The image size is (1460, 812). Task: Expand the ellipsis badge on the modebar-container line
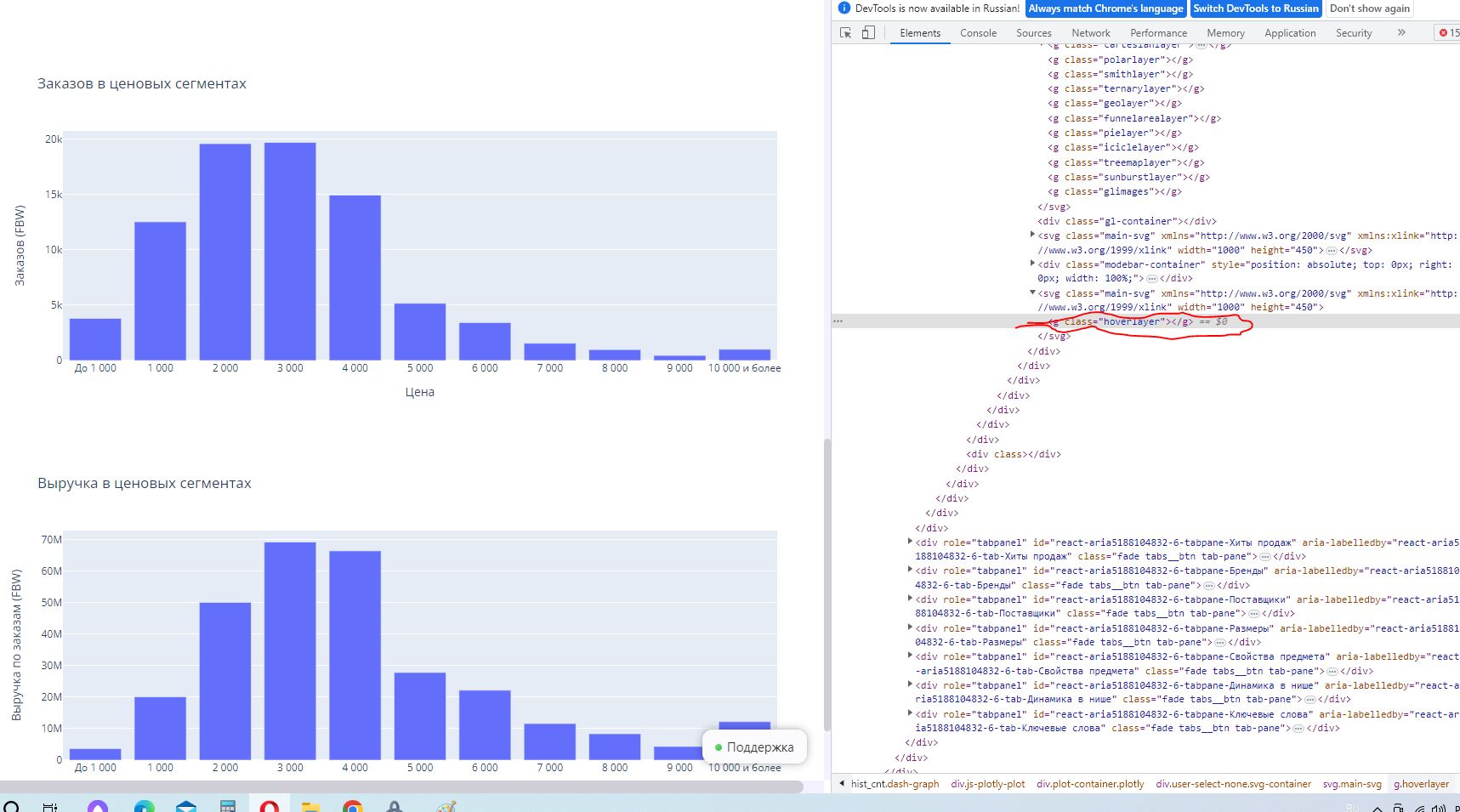[x=1152, y=278]
